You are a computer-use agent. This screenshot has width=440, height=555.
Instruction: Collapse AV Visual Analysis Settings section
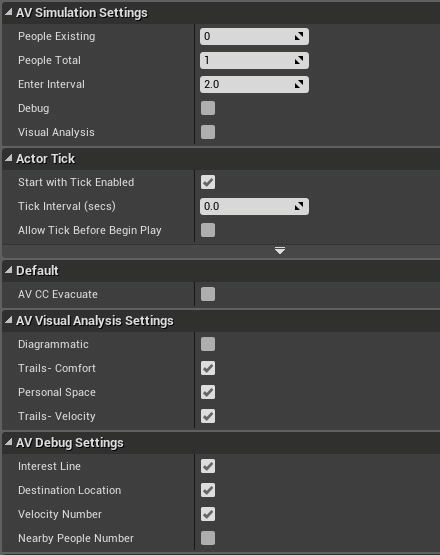8,320
